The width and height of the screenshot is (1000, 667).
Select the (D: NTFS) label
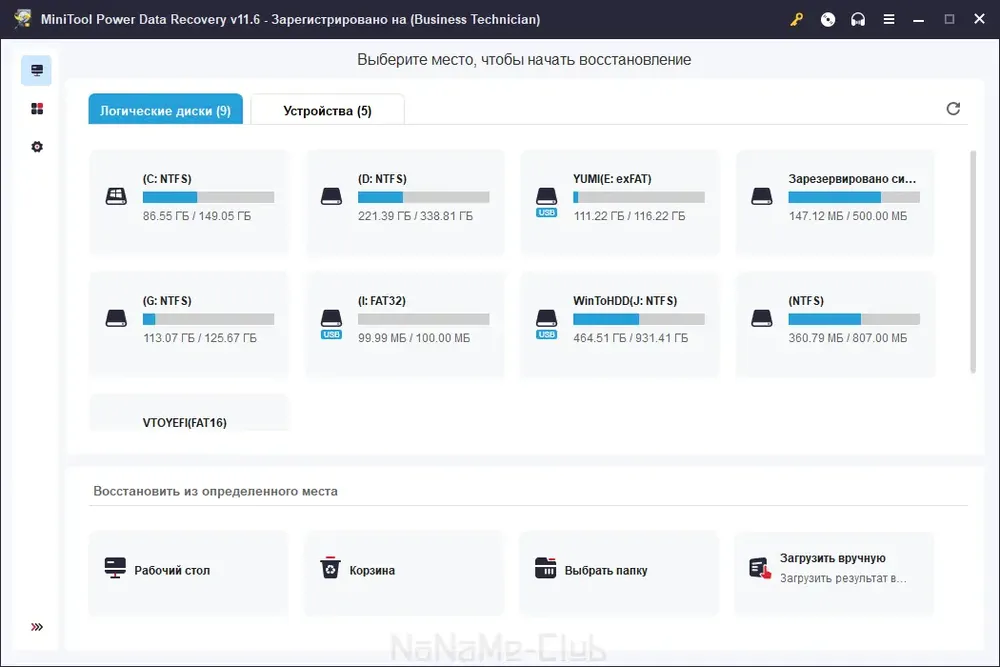pos(382,179)
